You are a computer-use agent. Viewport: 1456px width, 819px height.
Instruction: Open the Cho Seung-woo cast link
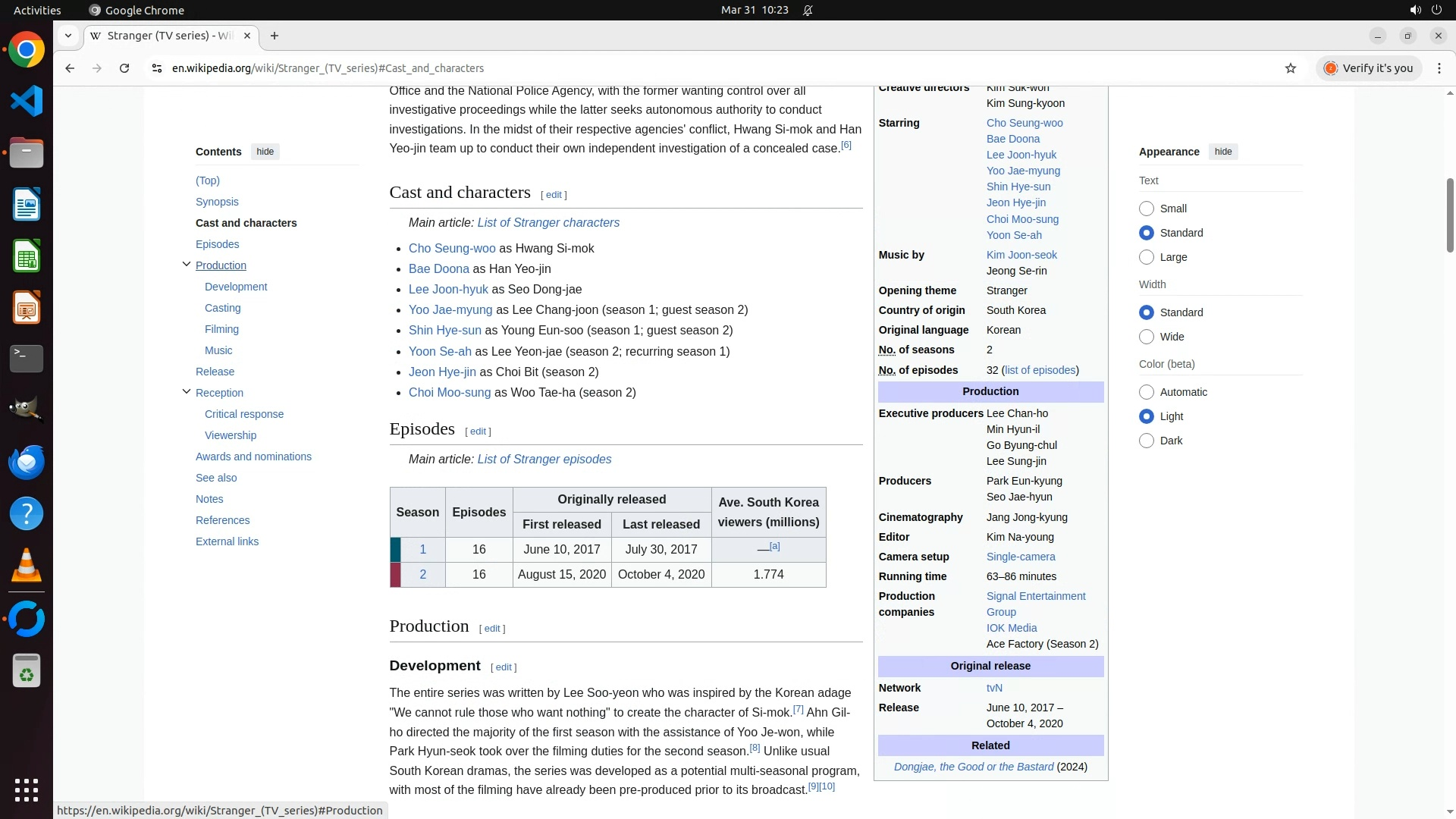click(x=452, y=249)
